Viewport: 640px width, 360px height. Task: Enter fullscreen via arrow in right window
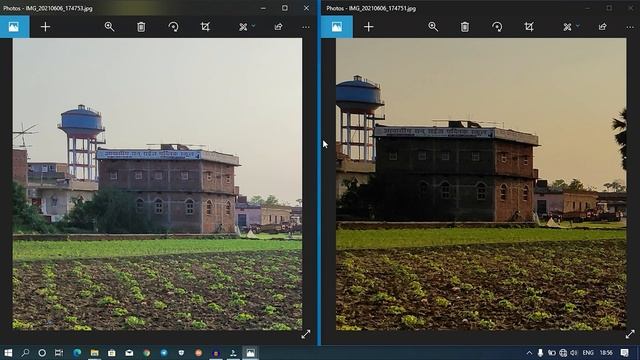click(x=630, y=335)
